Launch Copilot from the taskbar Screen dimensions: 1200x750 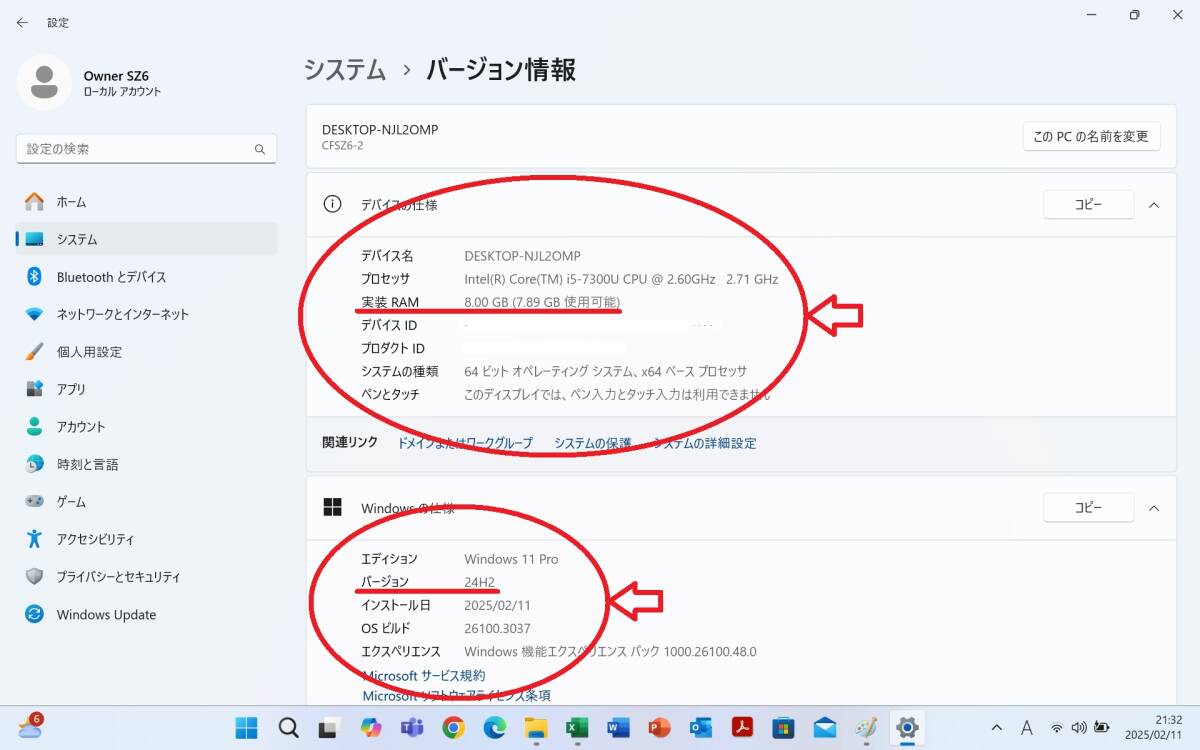371,727
